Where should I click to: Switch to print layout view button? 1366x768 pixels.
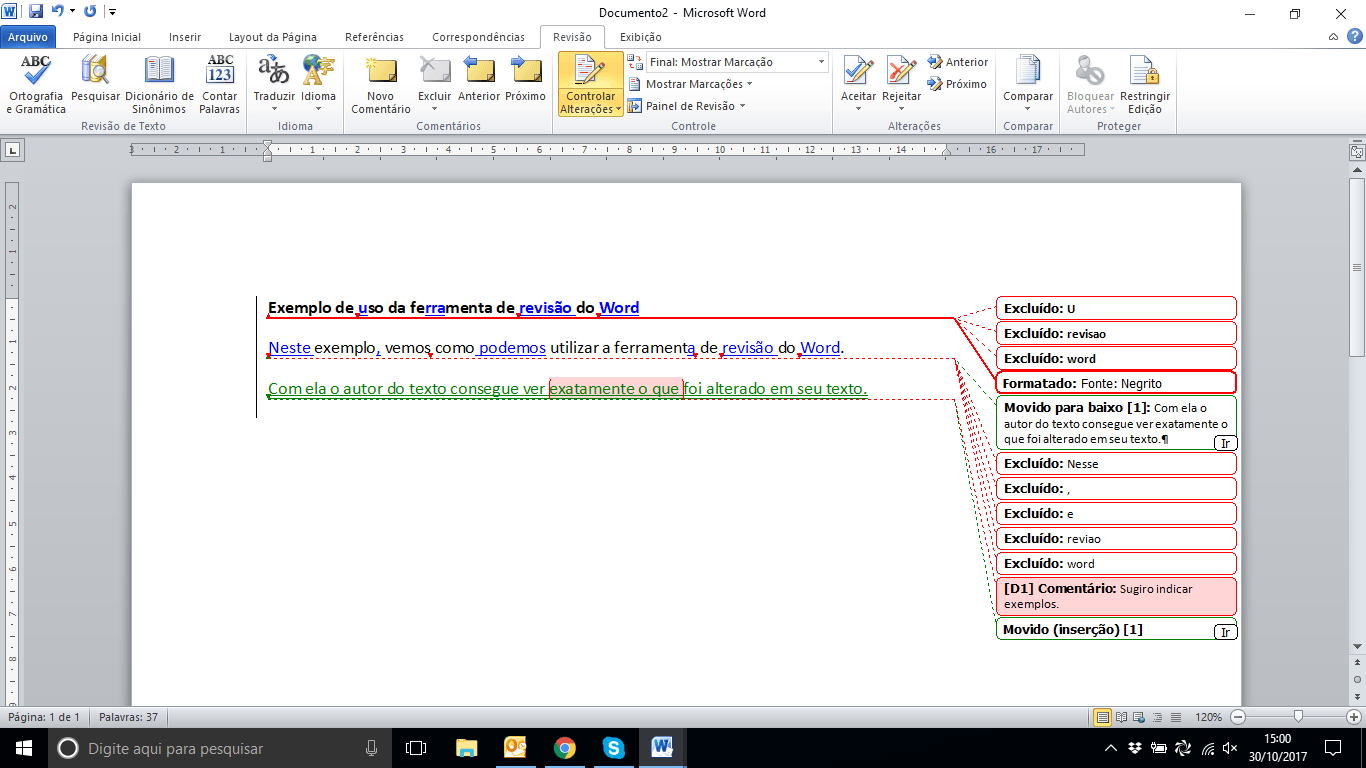coord(1102,717)
